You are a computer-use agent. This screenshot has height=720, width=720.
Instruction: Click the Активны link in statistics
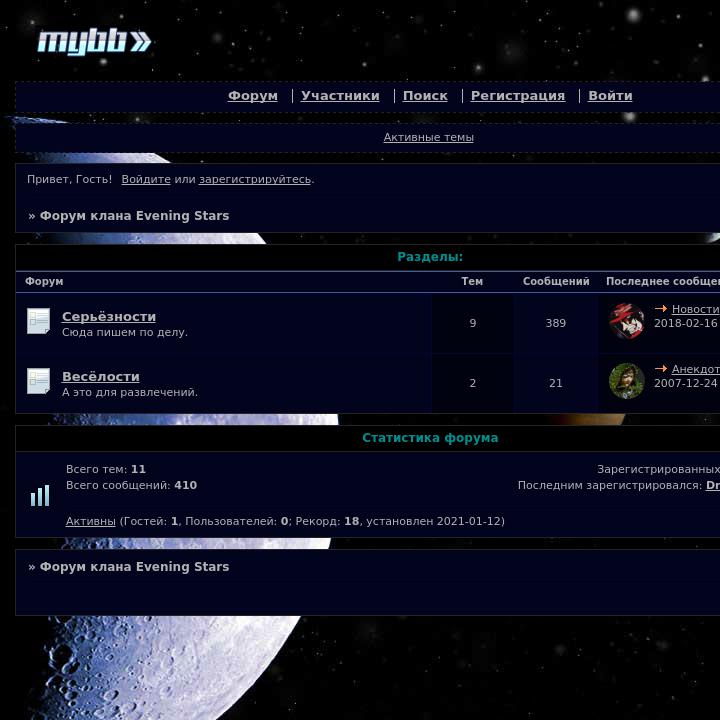[x=90, y=521]
